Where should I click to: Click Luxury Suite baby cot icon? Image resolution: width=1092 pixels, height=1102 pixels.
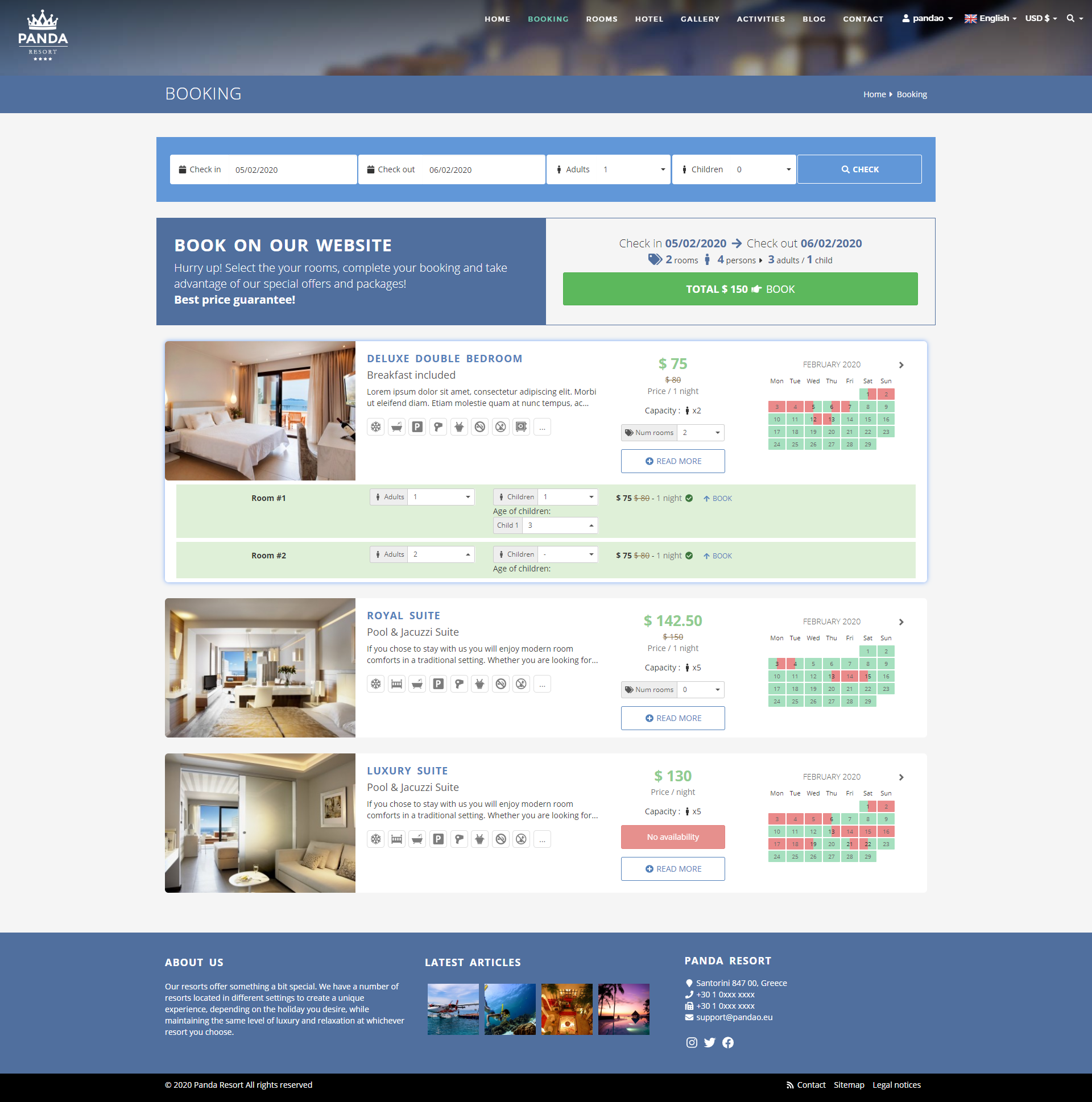point(396,839)
